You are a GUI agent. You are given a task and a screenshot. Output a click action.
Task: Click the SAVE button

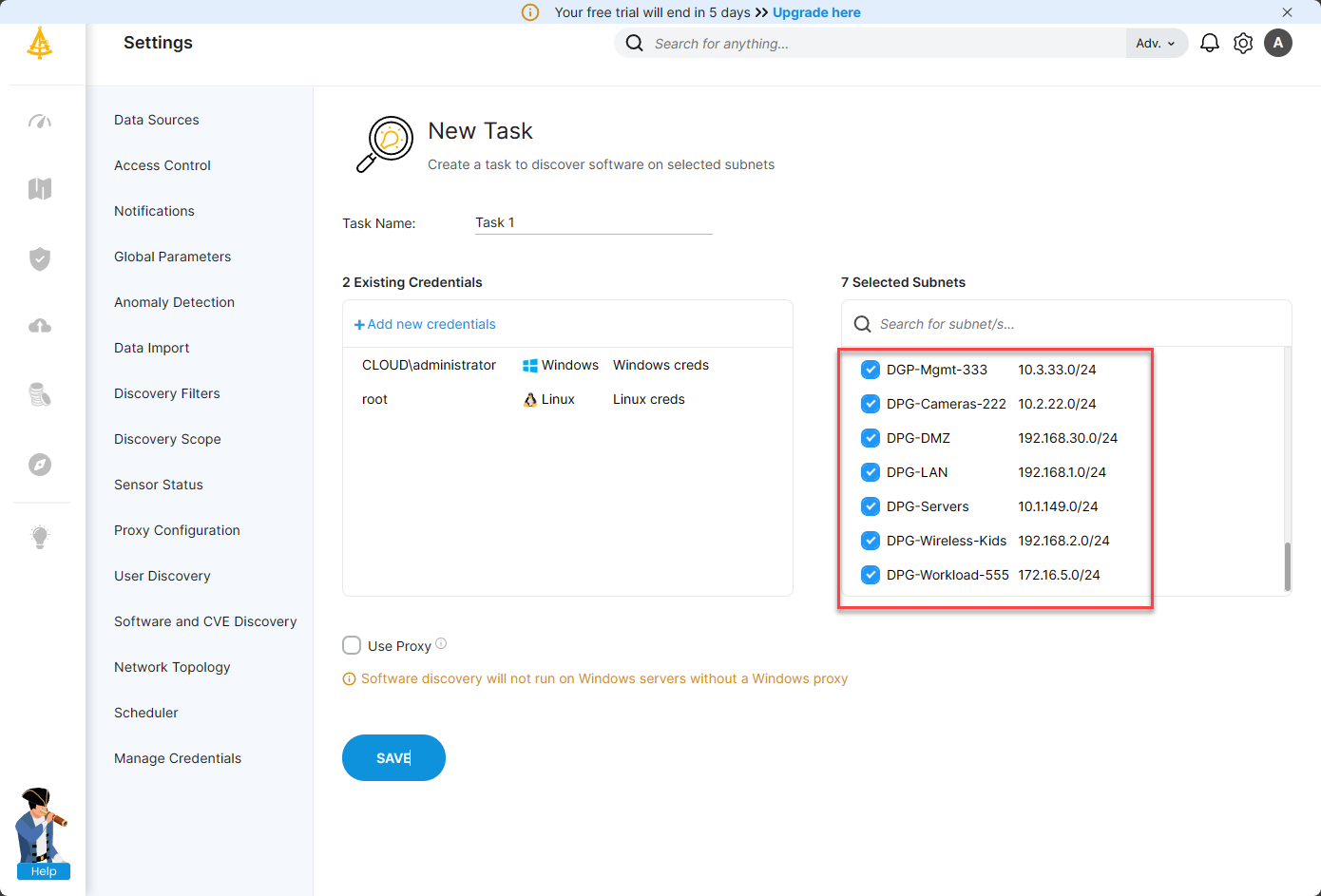point(393,757)
